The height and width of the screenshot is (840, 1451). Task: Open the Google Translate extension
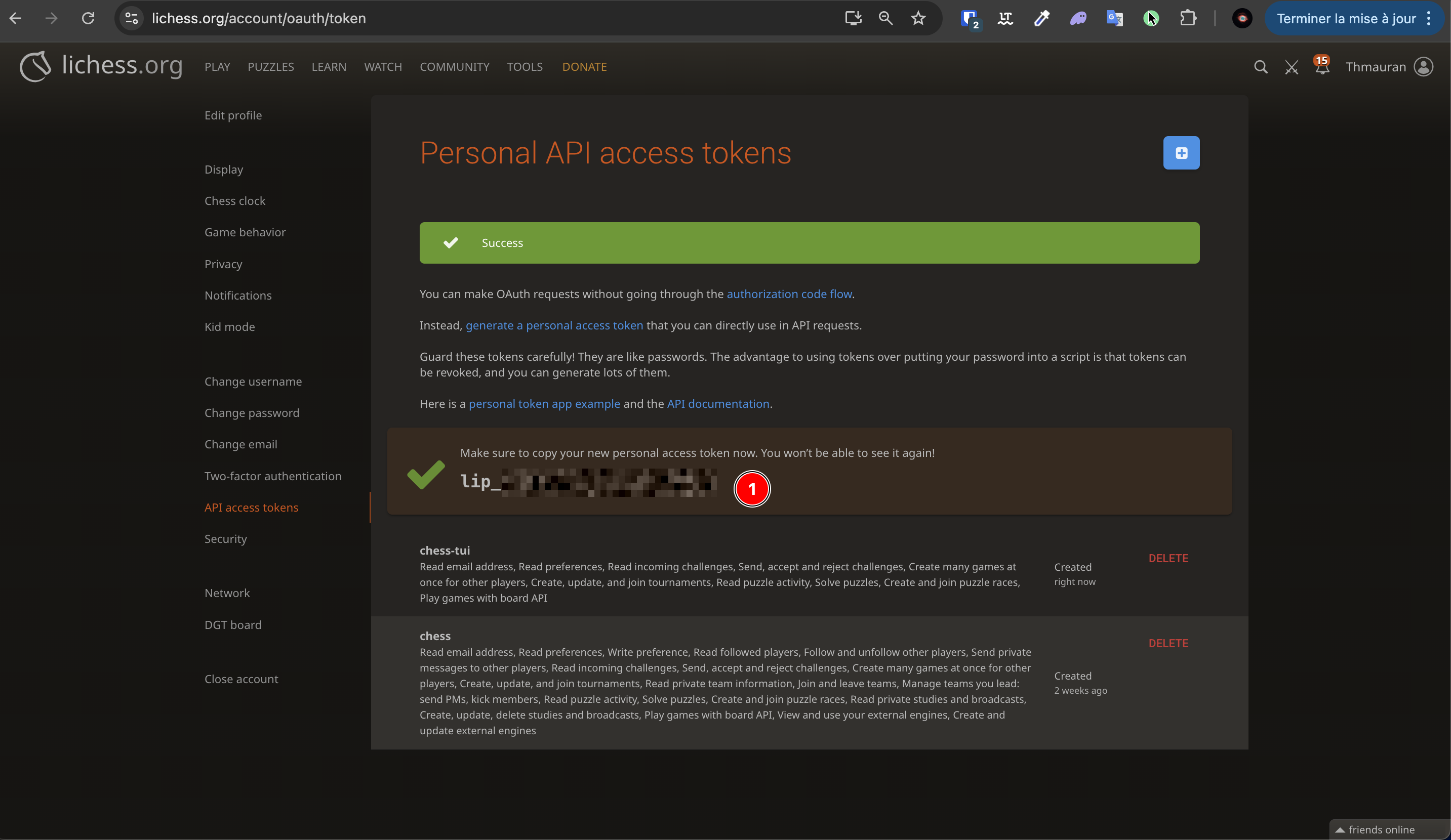click(x=1114, y=18)
